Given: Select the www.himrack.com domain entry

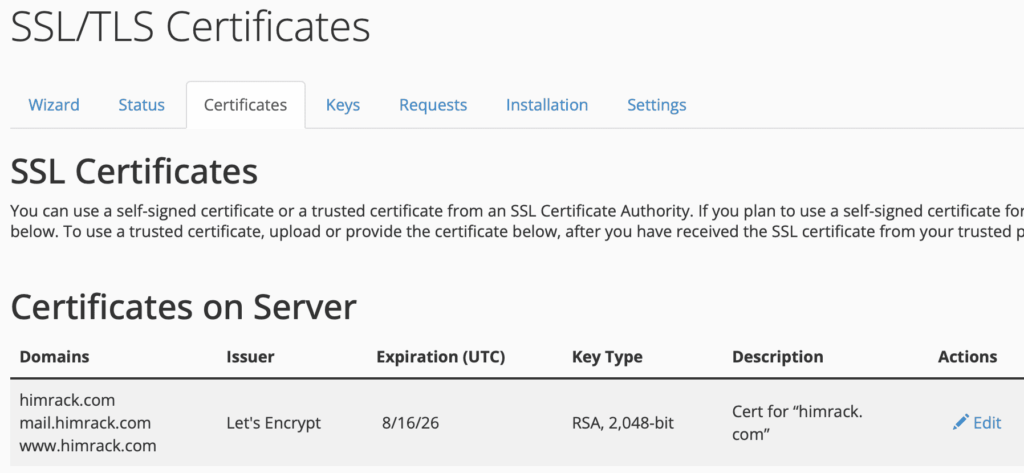Looking at the screenshot, I should pyautogui.click(x=88, y=446).
